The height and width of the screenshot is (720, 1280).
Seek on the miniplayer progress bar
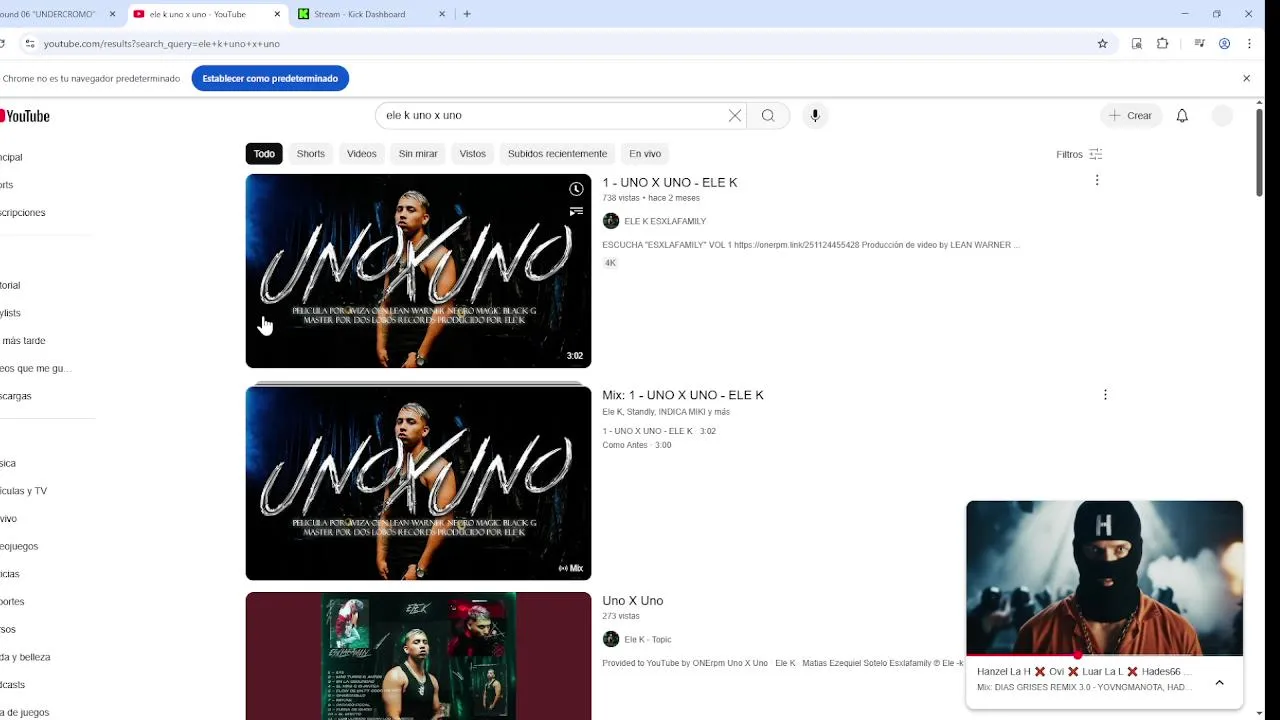(x=1104, y=655)
